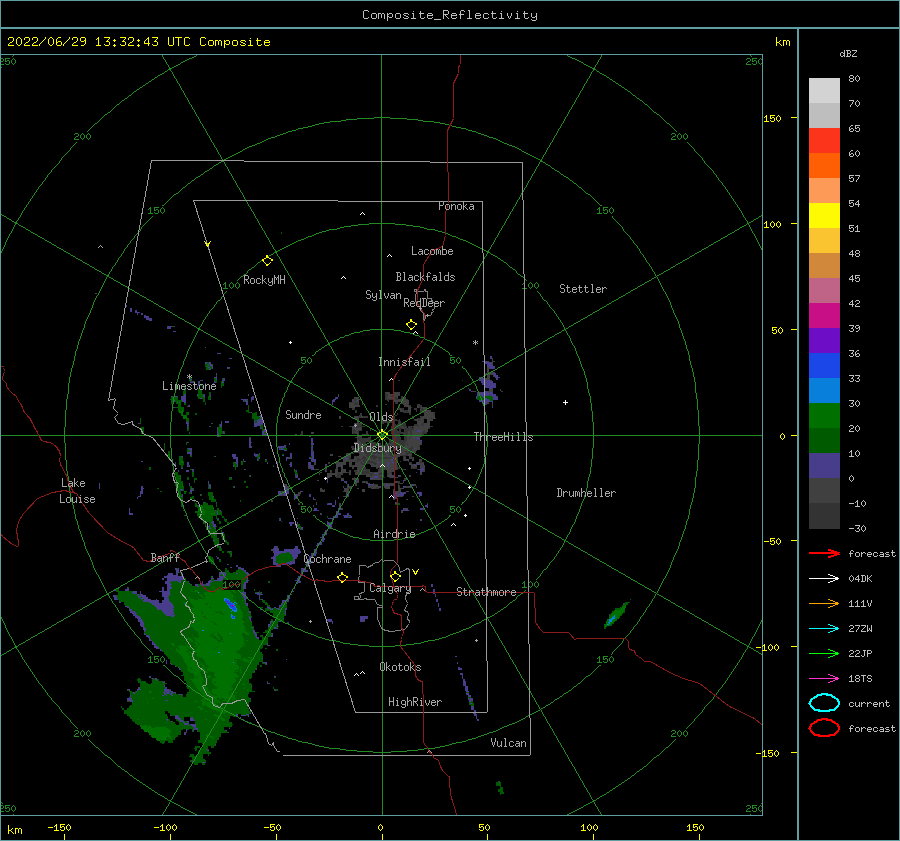Click the red forecast arrow in legend
Screen dimensions: 900x841
[824, 553]
